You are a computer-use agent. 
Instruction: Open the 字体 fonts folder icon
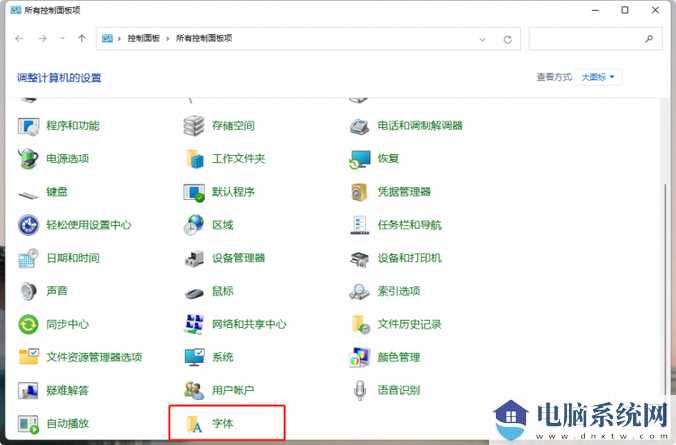[x=194, y=424]
